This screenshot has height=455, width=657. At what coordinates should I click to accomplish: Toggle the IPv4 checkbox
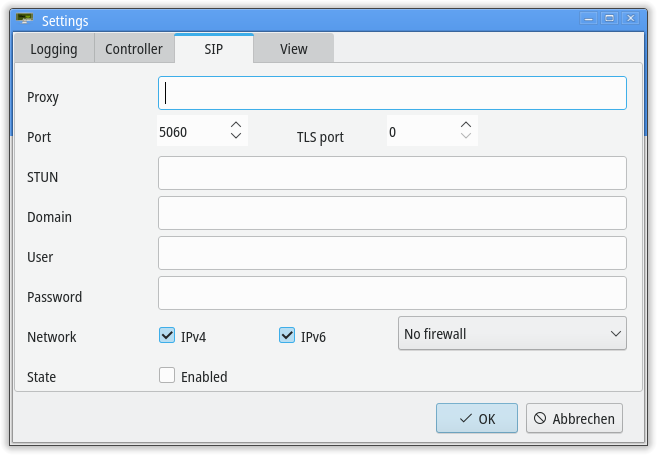pyautogui.click(x=167, y=335)
